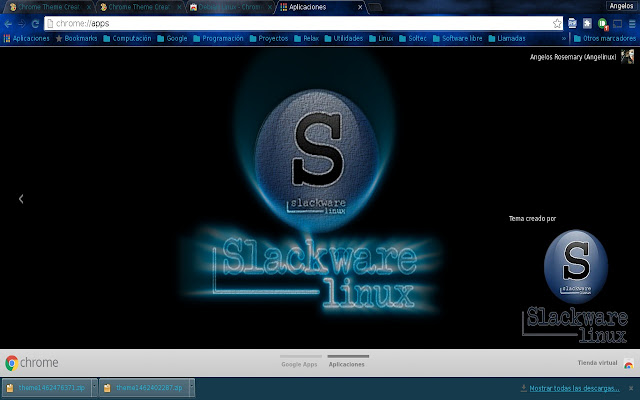The width and height of the screenshot is (640, 400).
Task: Open the Relax bookmark folder
Action: (307, 38)
